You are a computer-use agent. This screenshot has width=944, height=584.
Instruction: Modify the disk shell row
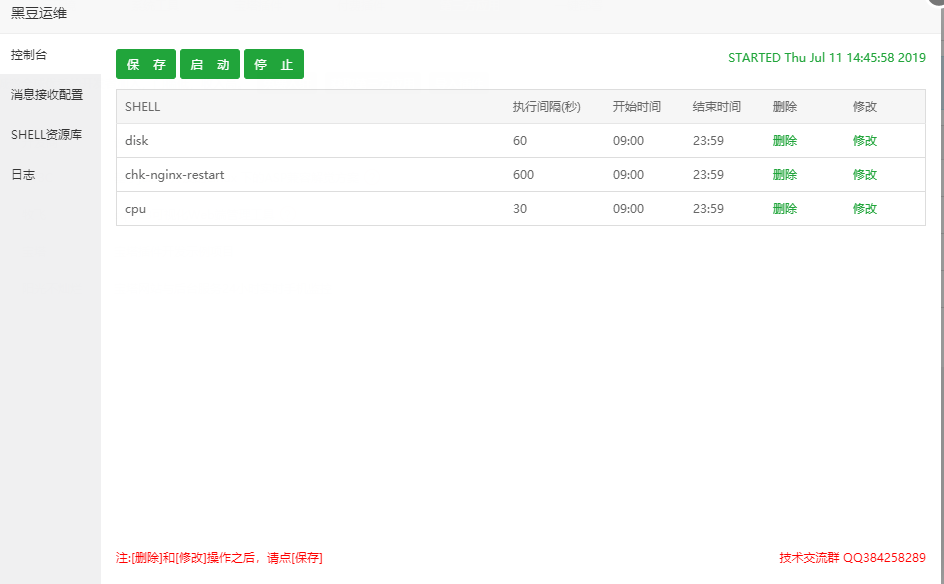(x=865, y=141)
